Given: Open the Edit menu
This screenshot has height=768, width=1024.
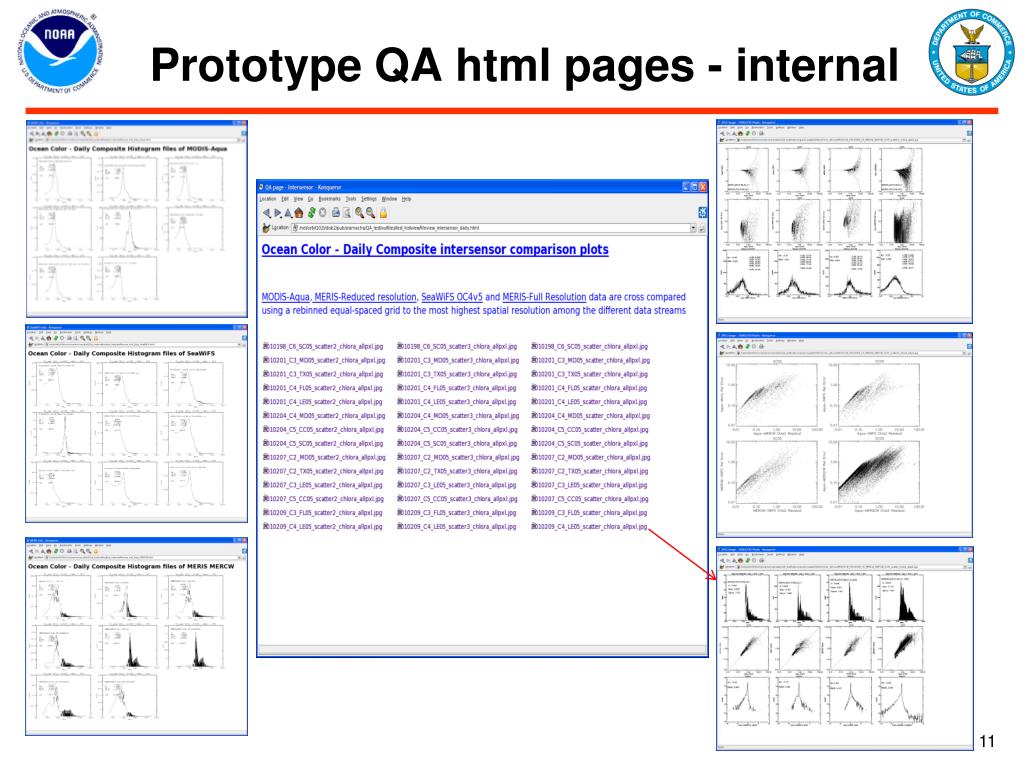Looking at the screenshot, I should [285, 199].
